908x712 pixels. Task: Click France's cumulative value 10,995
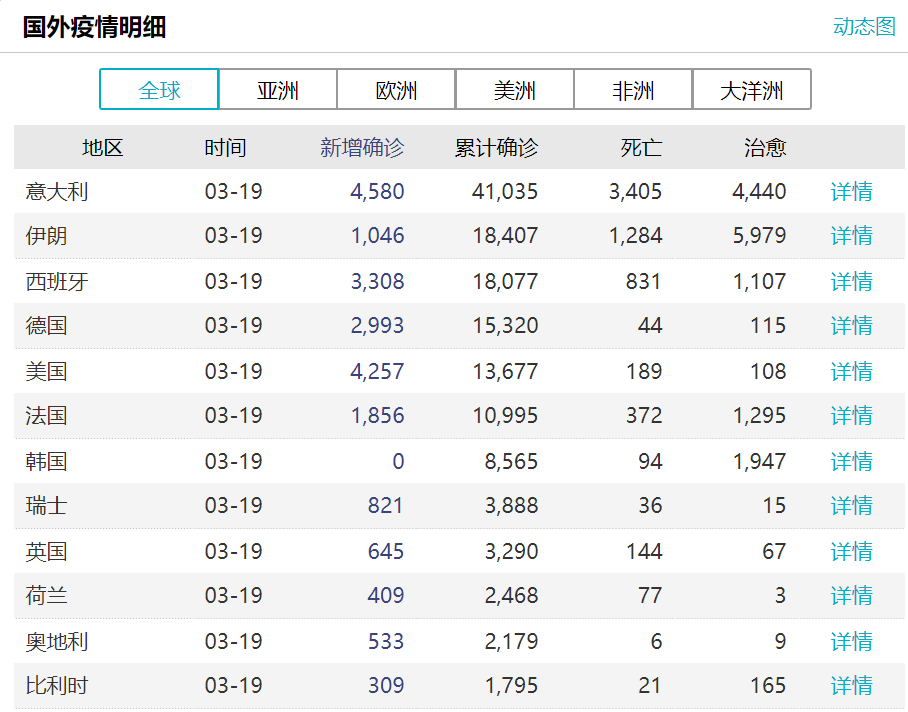[x=505, y=416]
